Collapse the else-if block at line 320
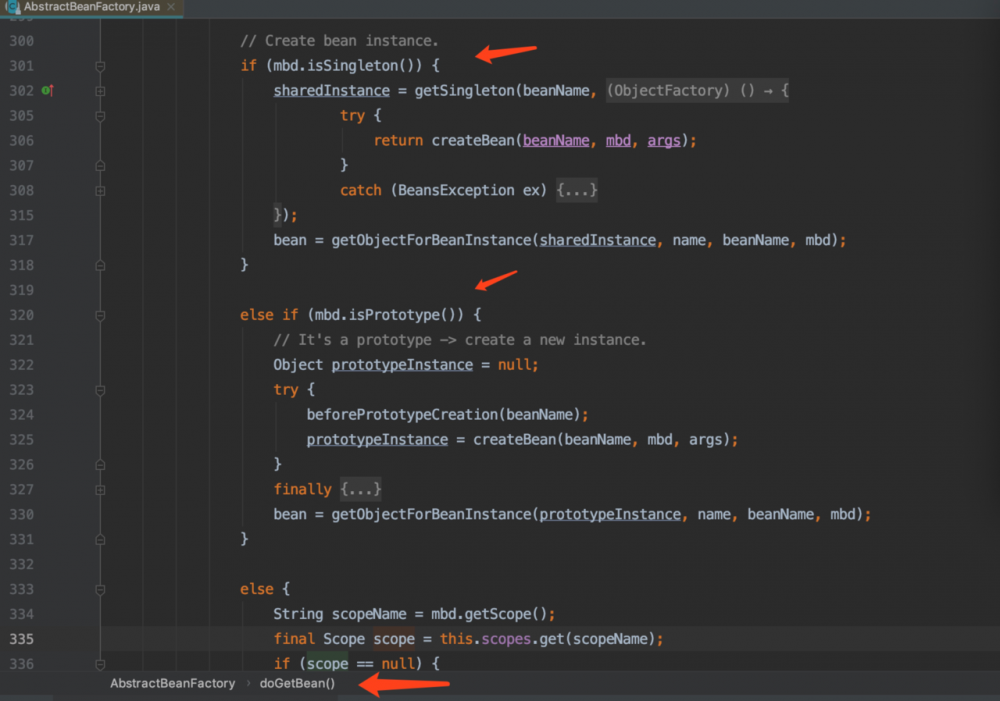Image resolution: width=1000 pixels, height=701 pixels. (100, 315)
